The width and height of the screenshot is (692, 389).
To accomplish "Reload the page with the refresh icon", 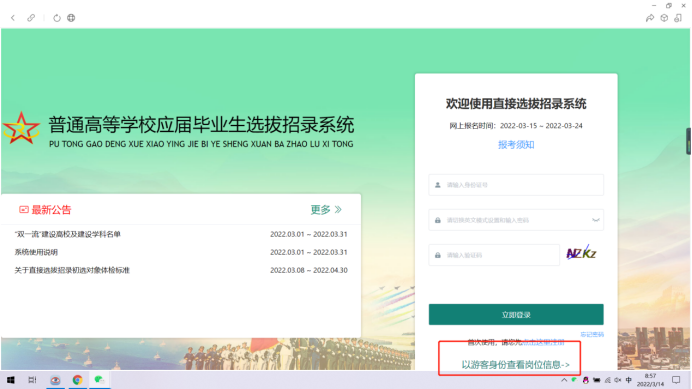I will pyautogui.click(x=57, y=18).
